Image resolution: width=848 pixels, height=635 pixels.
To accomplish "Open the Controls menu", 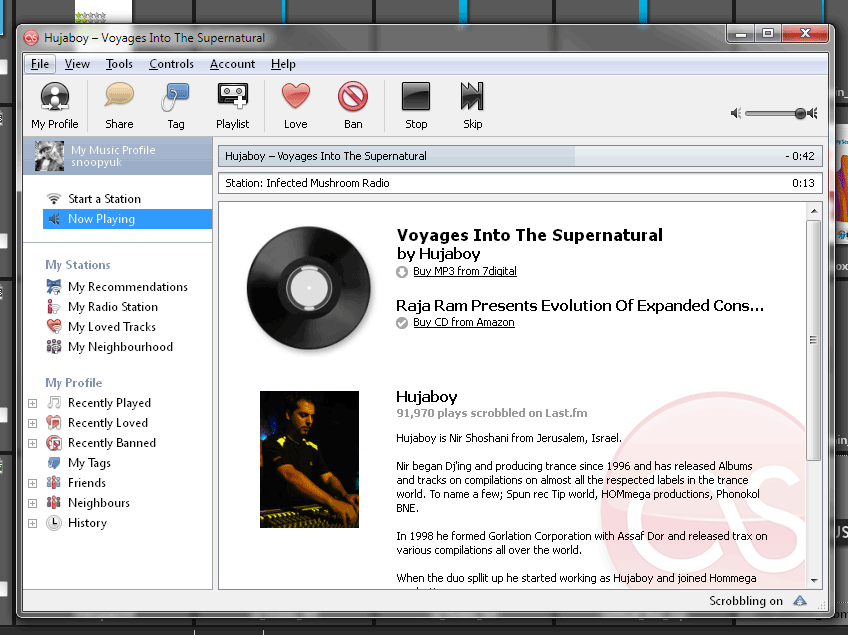I will [x=171, y=64].
